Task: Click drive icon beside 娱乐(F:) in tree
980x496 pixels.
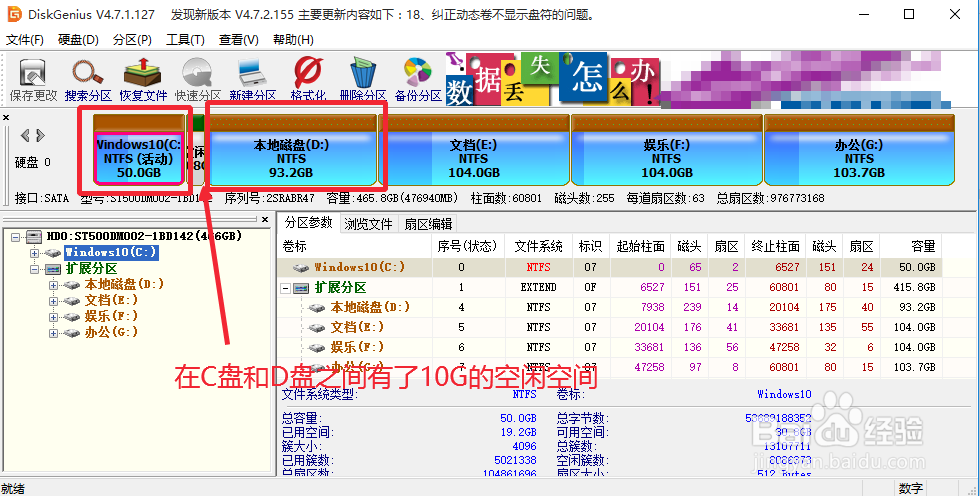Action: coord(72,317)
